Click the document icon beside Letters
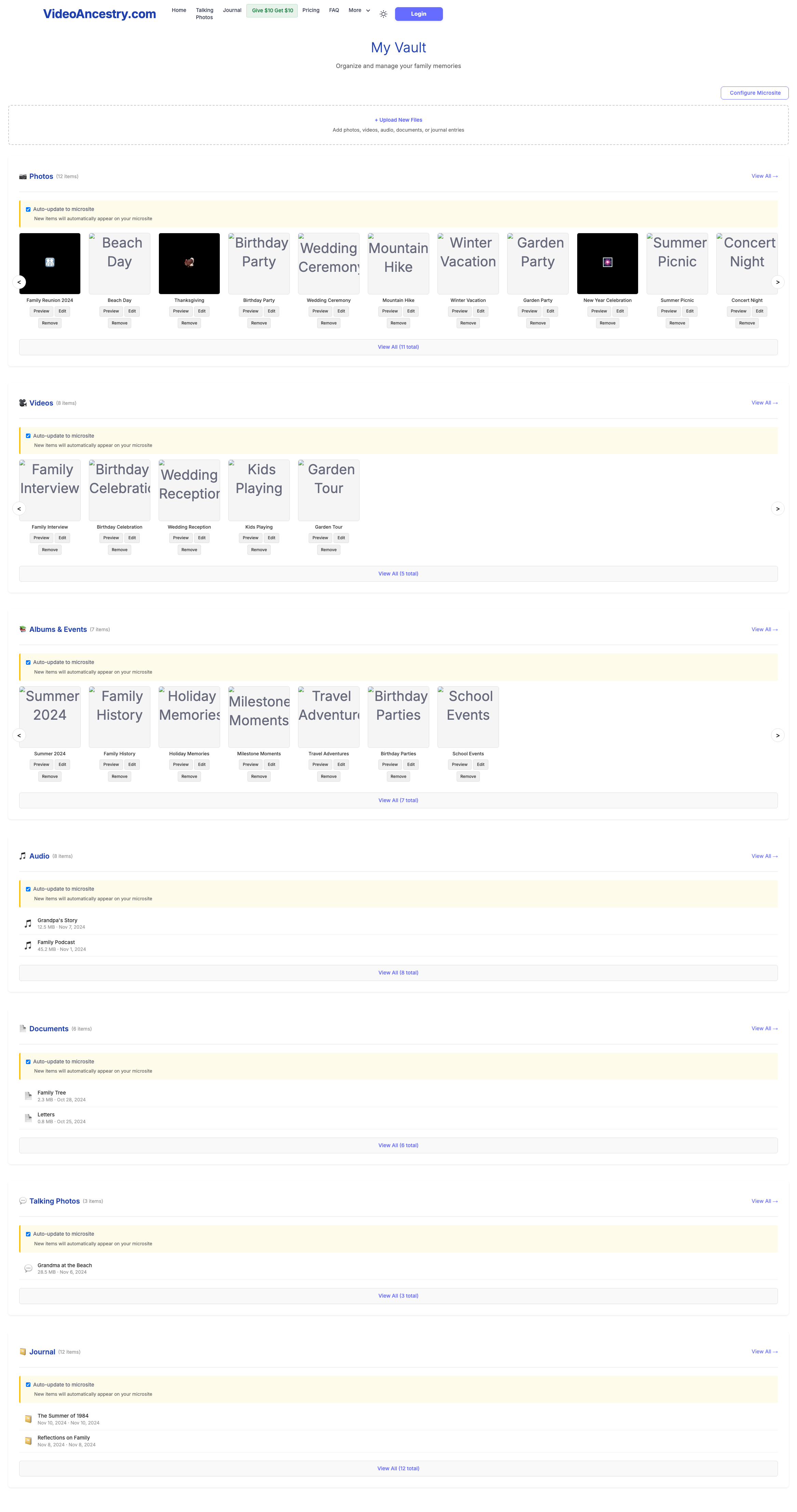The height and width of the screenshot is (1512, 797). (28, 1117)
